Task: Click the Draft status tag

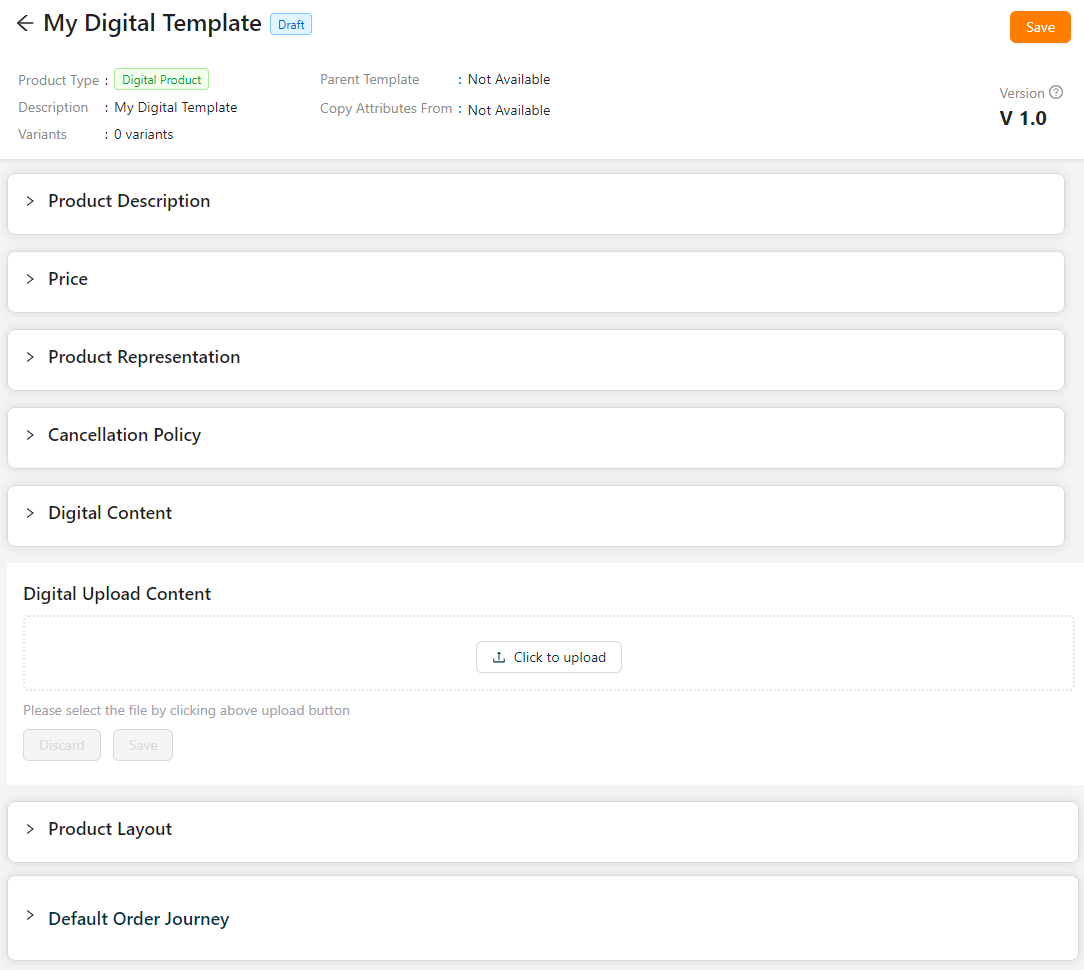Action: coord(291,25)
